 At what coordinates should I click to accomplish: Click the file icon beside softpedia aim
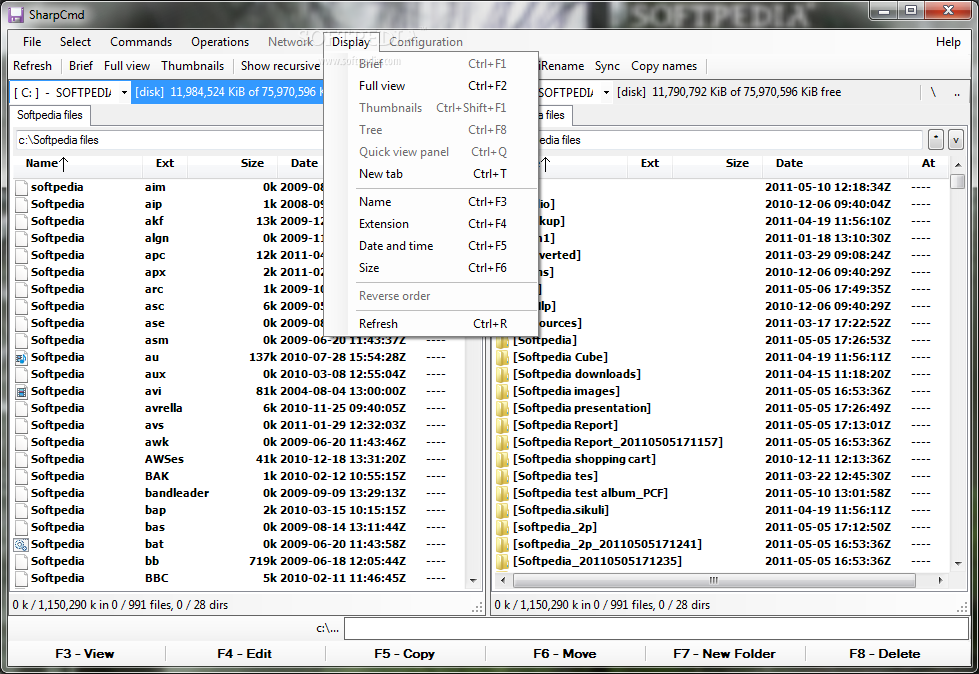point(21,187)
